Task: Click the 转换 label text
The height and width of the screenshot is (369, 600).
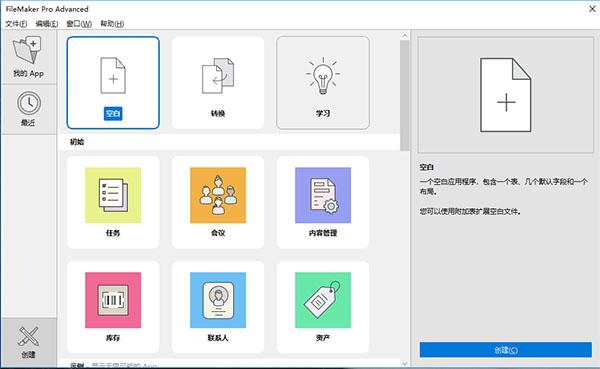Action: click(218, 113)
